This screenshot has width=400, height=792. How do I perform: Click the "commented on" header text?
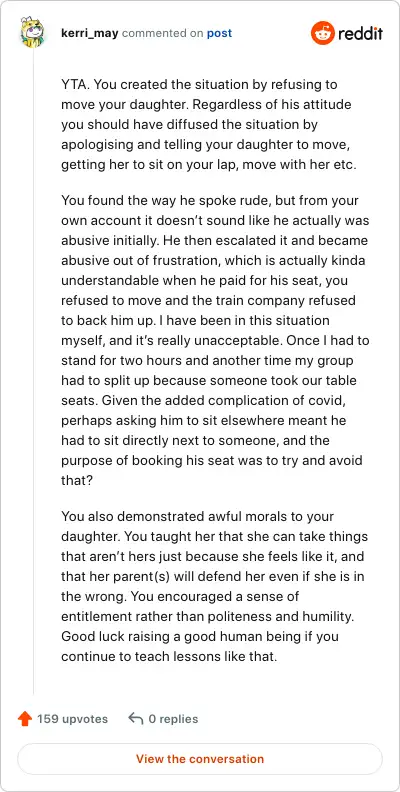pos(163,33)
